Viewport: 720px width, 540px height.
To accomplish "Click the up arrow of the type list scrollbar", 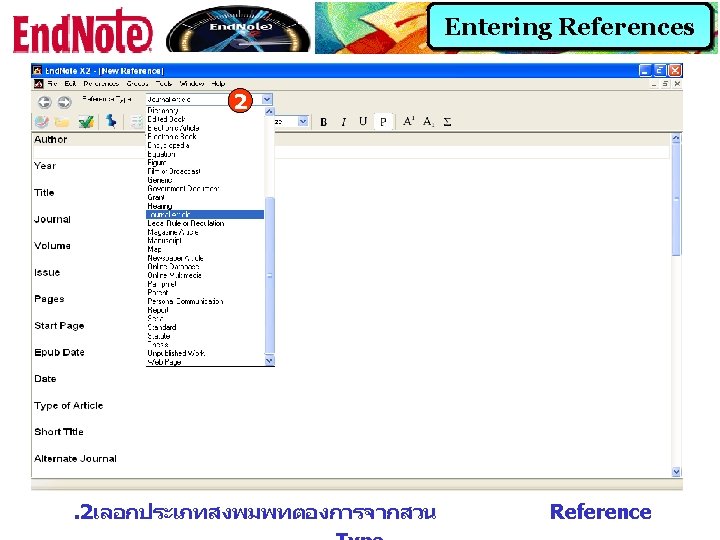I will (x=270, y=111).
